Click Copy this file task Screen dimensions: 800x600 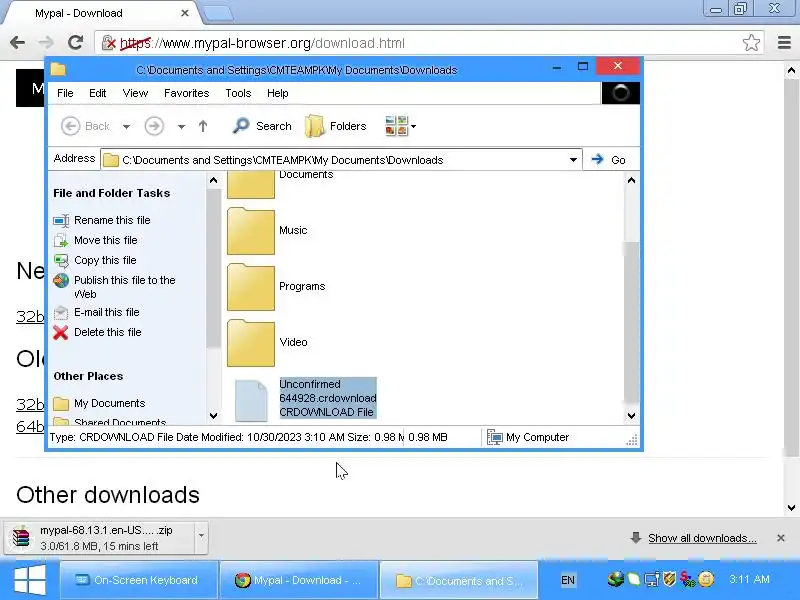click(105, 260)
